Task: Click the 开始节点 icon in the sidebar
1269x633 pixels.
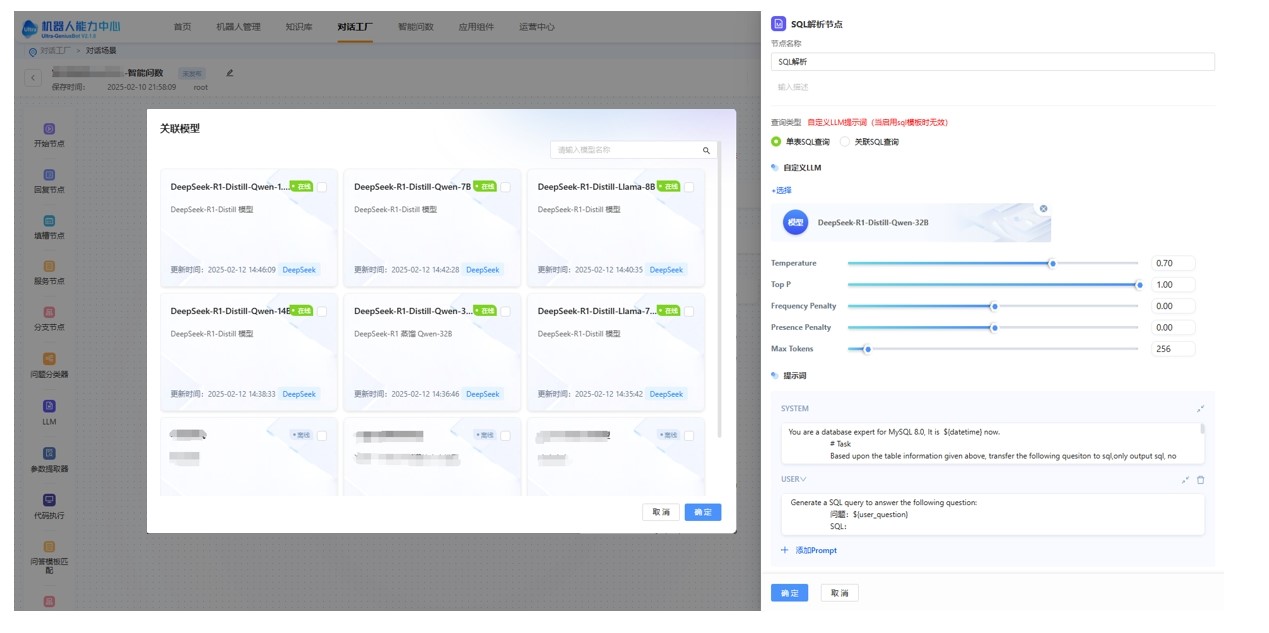Action: click(49, 128)
